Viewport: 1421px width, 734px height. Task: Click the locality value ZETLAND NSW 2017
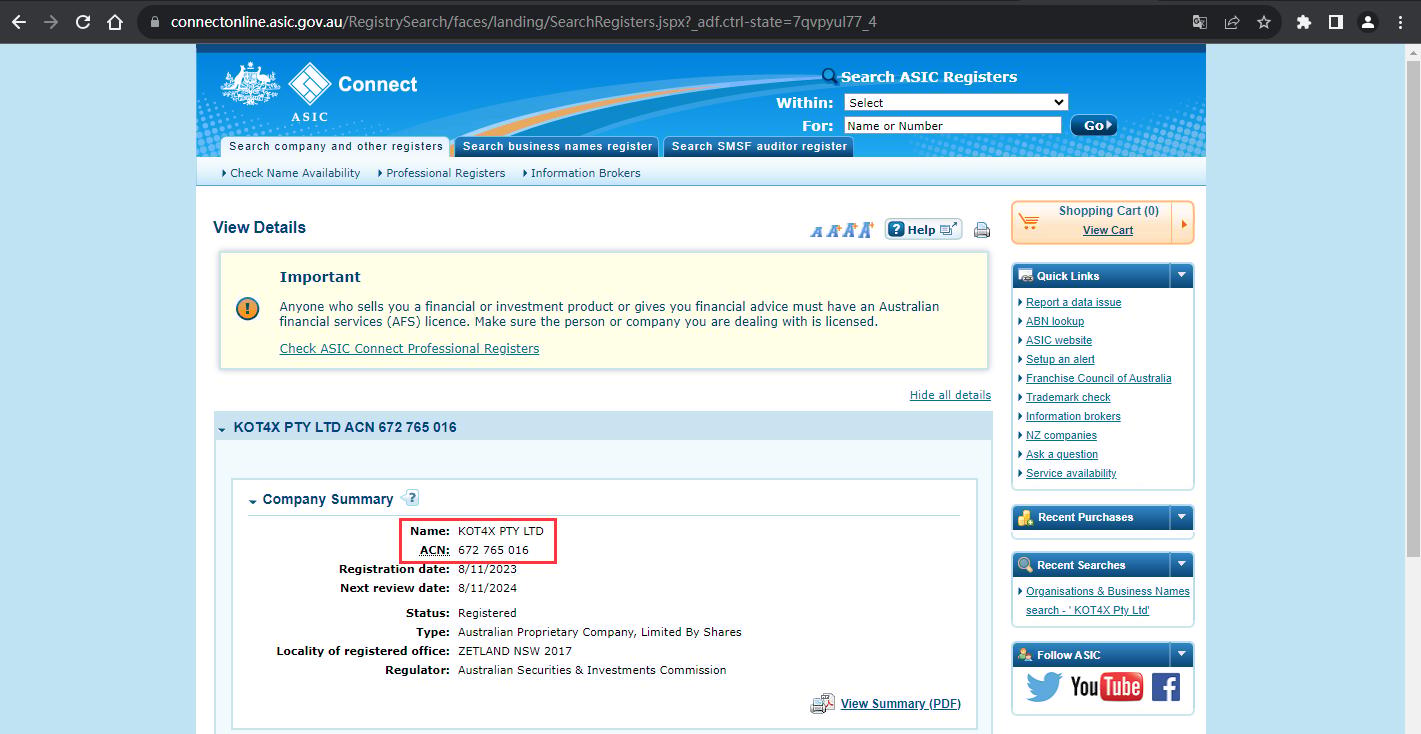pyautogui.click(x=515, y=651)
